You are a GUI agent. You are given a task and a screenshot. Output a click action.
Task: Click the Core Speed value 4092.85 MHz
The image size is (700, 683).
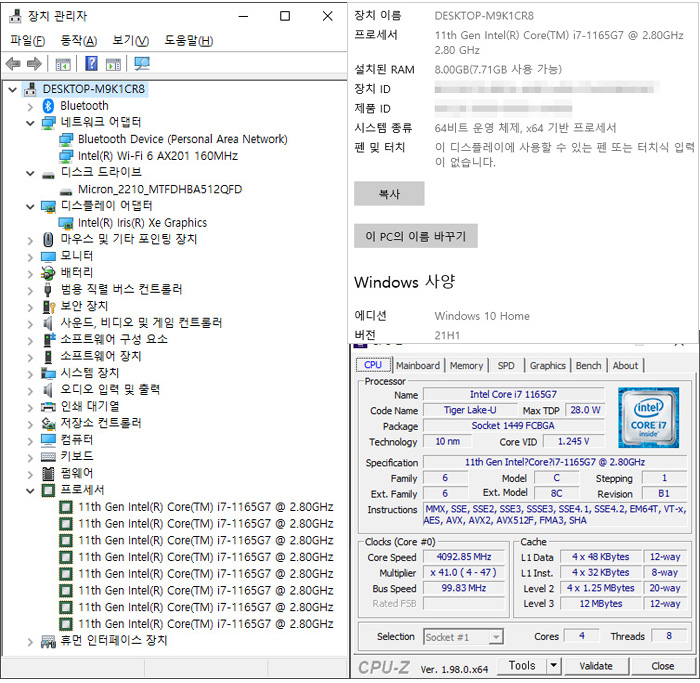[464, 557]
